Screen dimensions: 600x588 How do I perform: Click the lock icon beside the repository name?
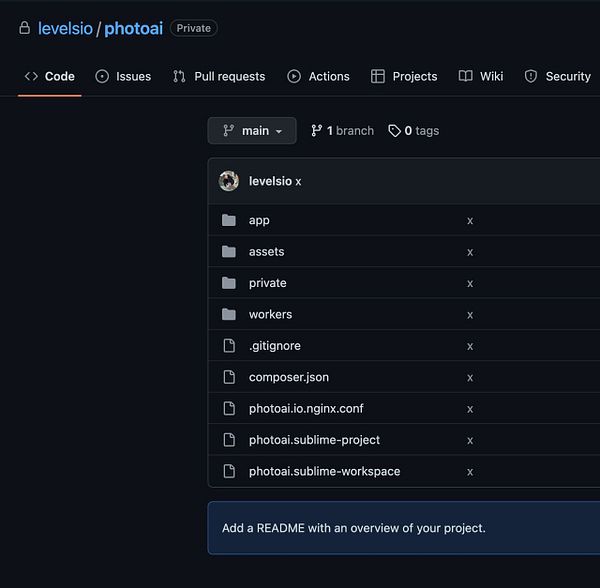point(24,28)
